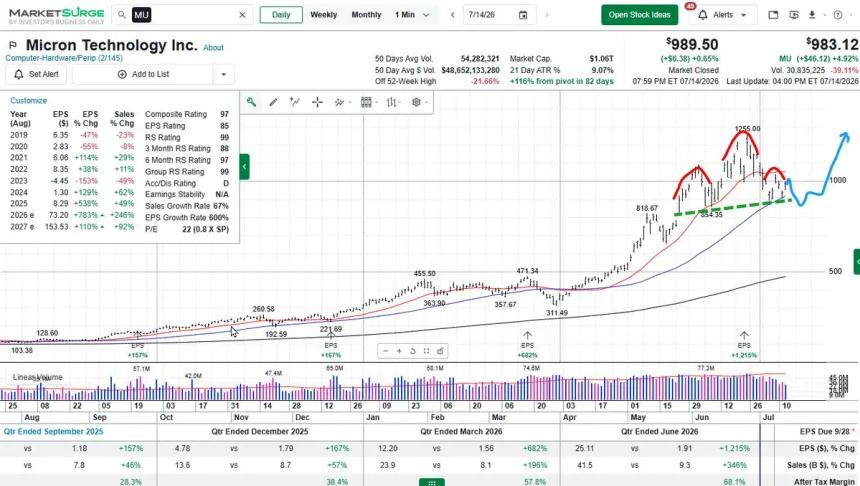Image resolution: width=860 pixels, height=486 pixels.
Task: Click 2026 e EPS value 73.20
Action: coord(58,215)
